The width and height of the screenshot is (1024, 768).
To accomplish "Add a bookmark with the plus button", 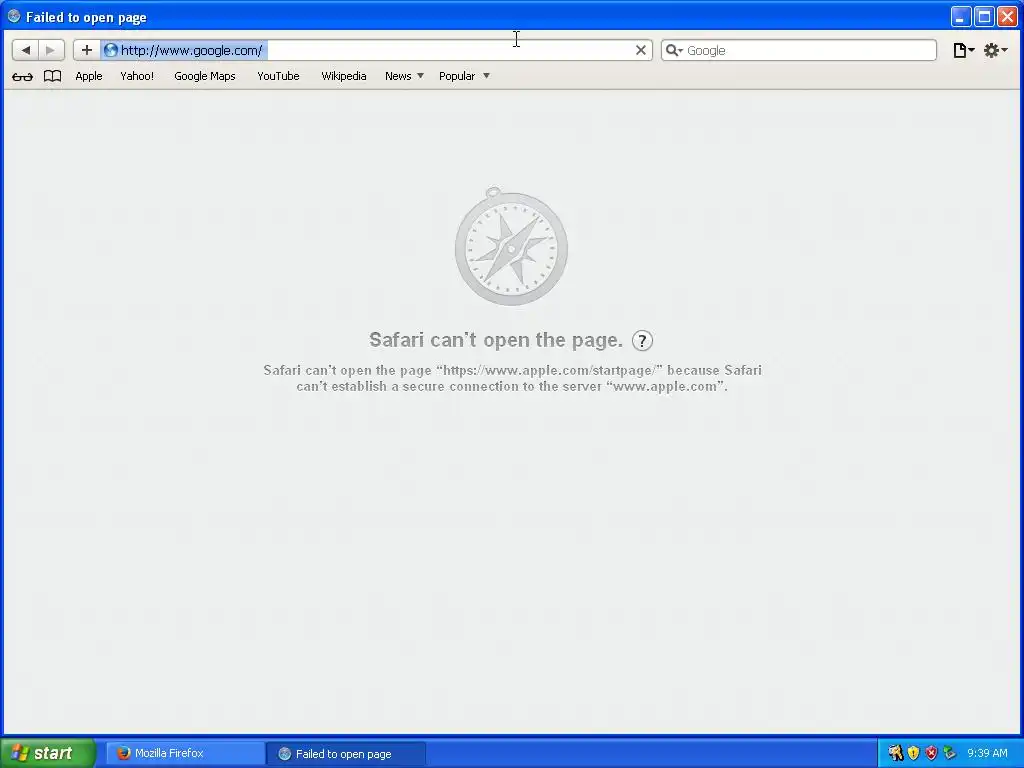I will coord(86,50).
